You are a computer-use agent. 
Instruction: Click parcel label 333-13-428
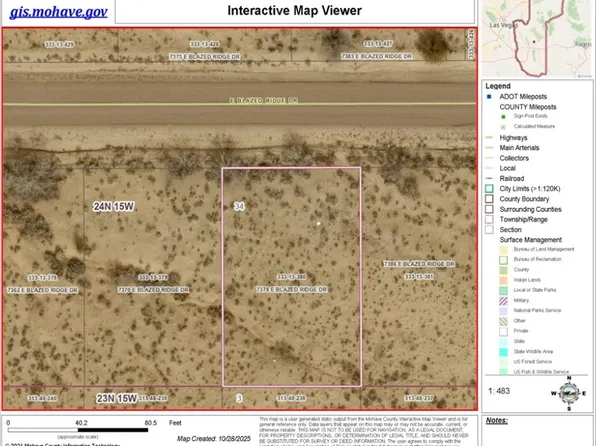[x=205, y=44]
